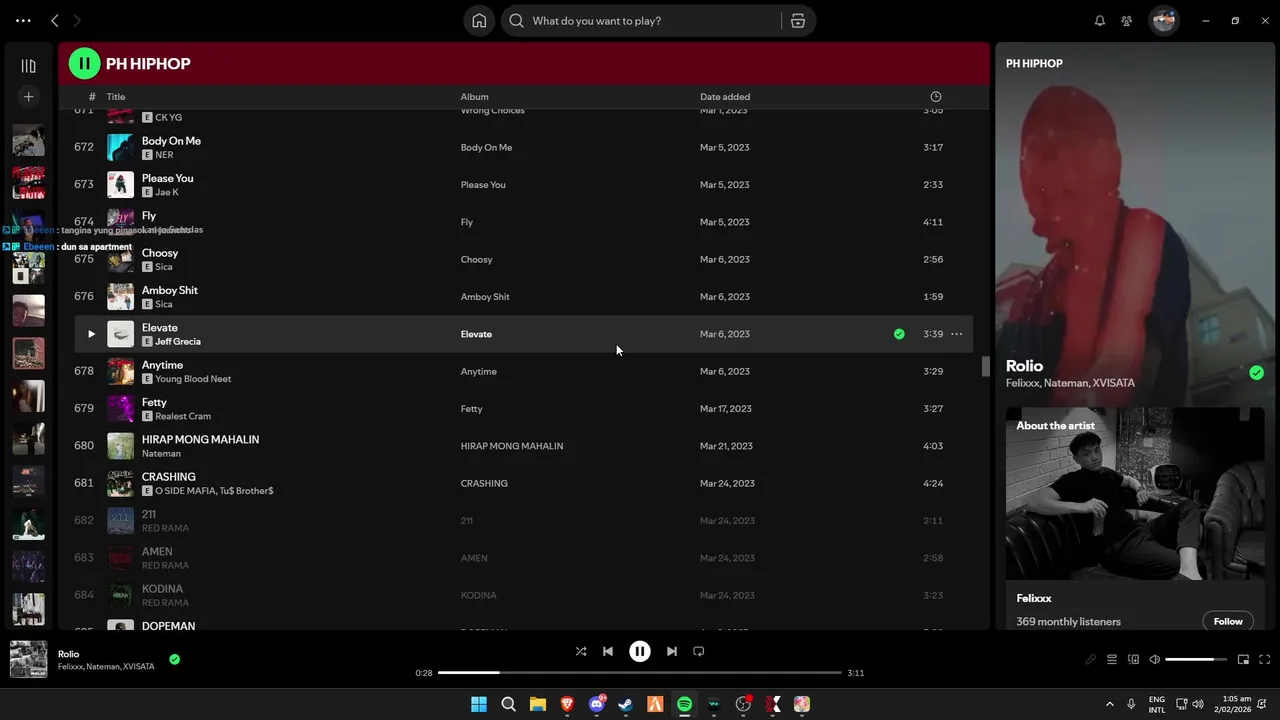This screenshot has width=1280, height=720.
Task: Play the Elevate track from its row
Action: [x=91, y=334]
